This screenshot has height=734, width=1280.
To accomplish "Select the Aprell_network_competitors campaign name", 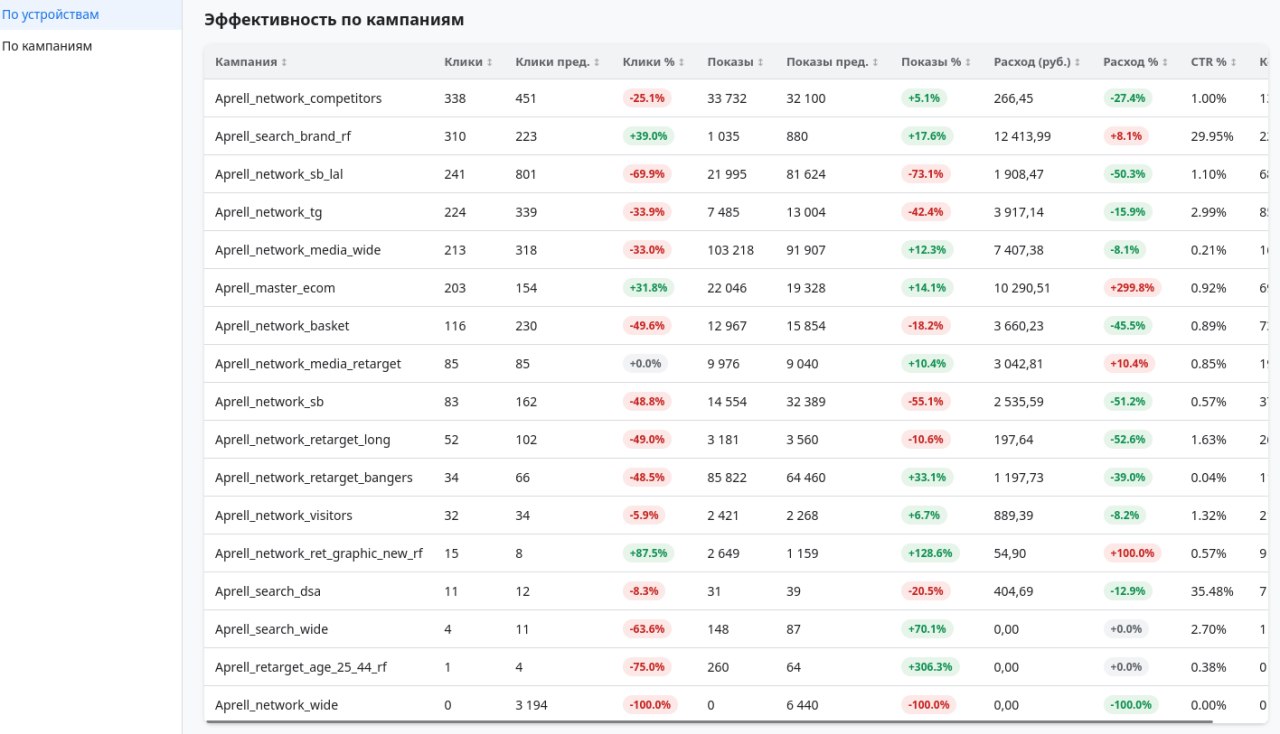I will [297, 98].
